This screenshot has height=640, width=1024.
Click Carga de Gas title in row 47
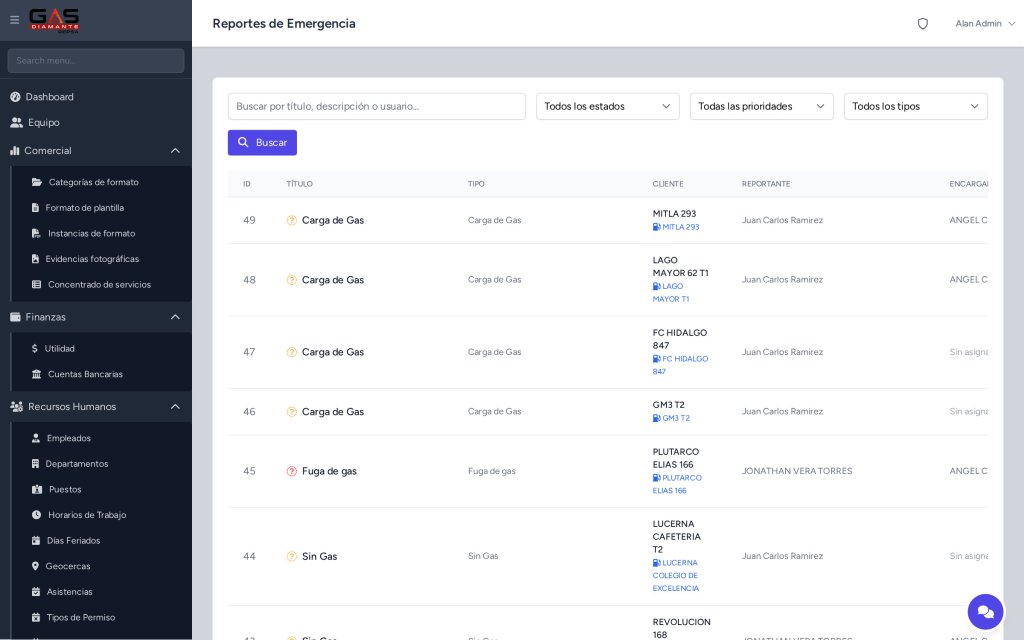[332, 352]
